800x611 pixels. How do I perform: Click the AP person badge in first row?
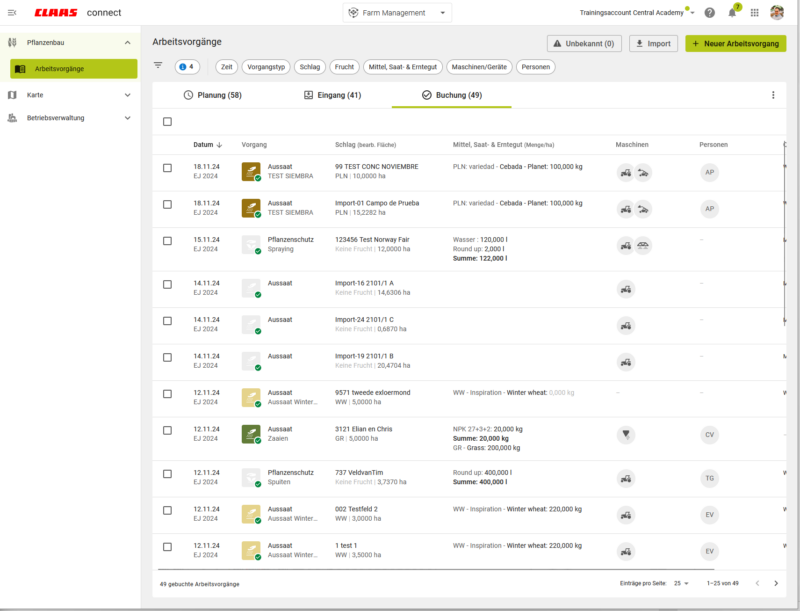709,172
